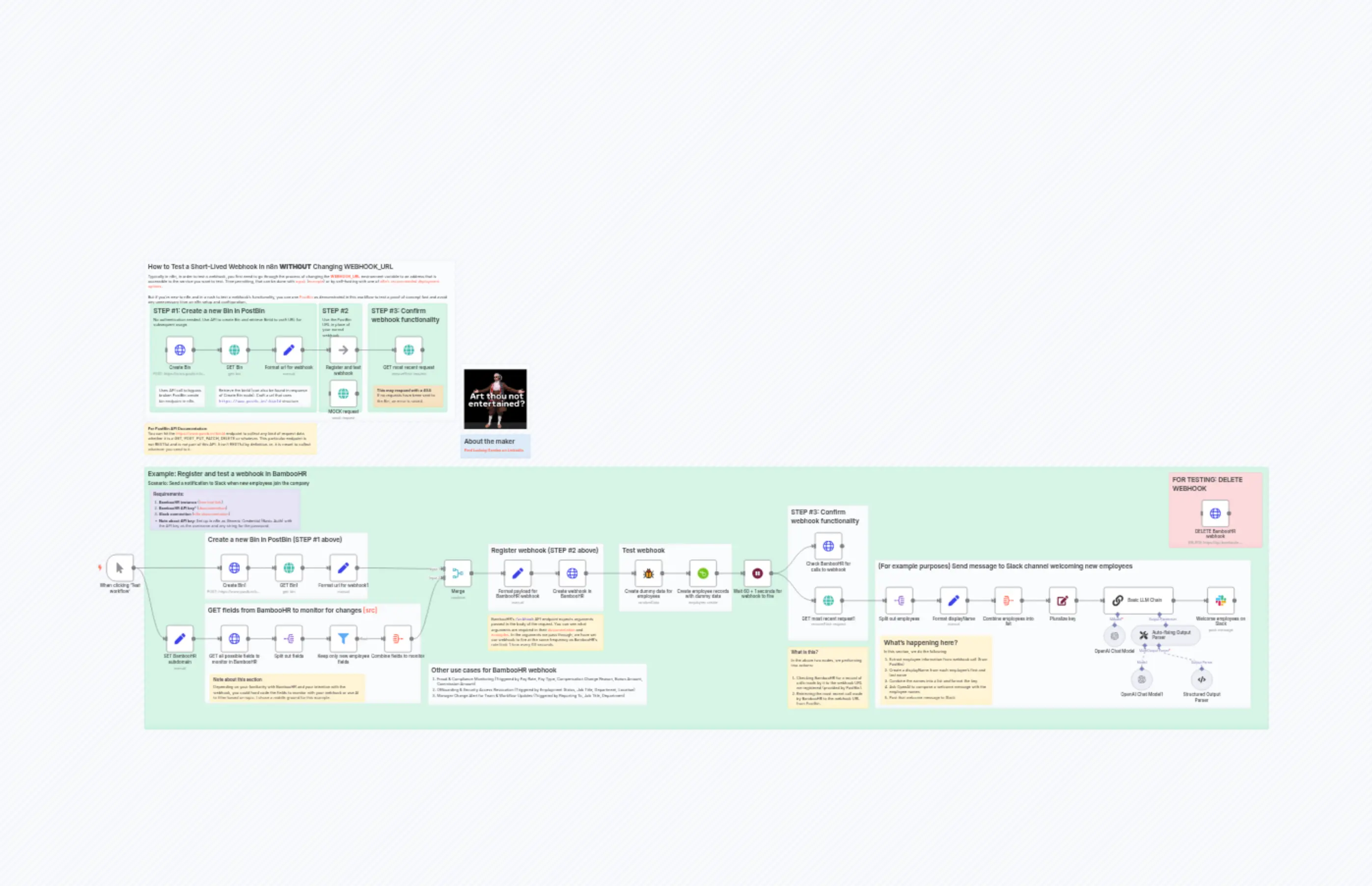Open the 'Combine fields to monitor' aggregate node
This screenshot has width=1372, height=886.
398,639
